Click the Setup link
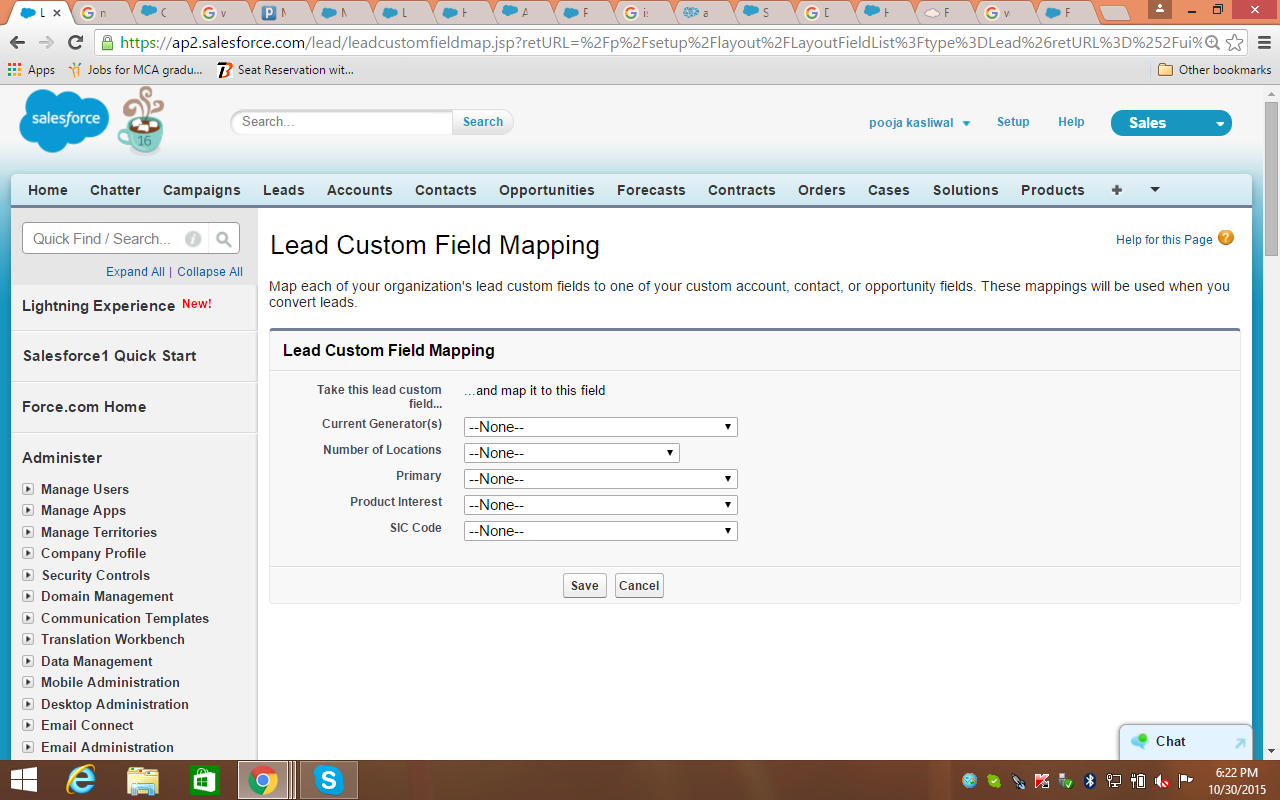Screen dimensions: 1280x800 1013,122
